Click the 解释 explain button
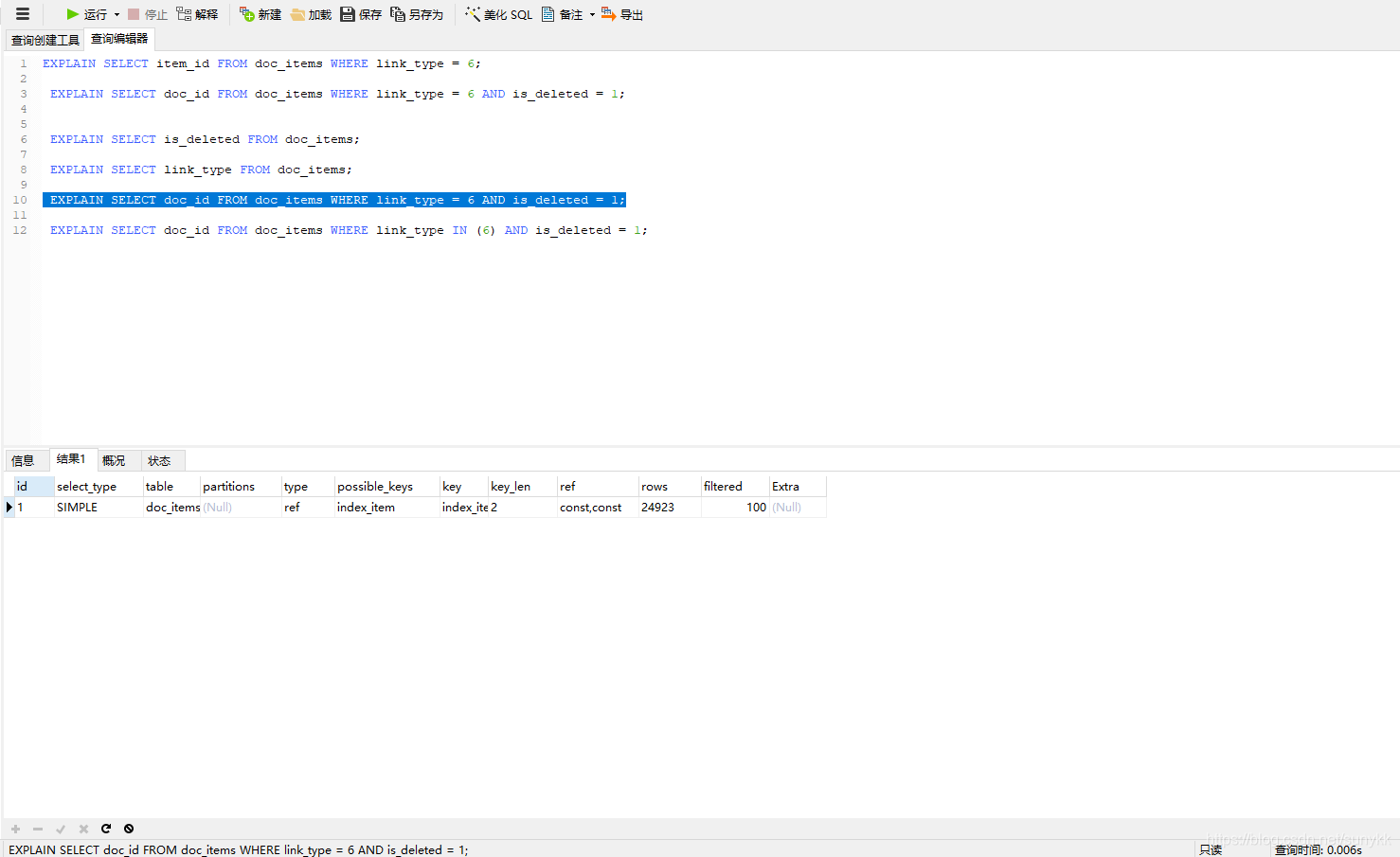The width and height of the screenshot is (1400, 857). pos(197,14)
